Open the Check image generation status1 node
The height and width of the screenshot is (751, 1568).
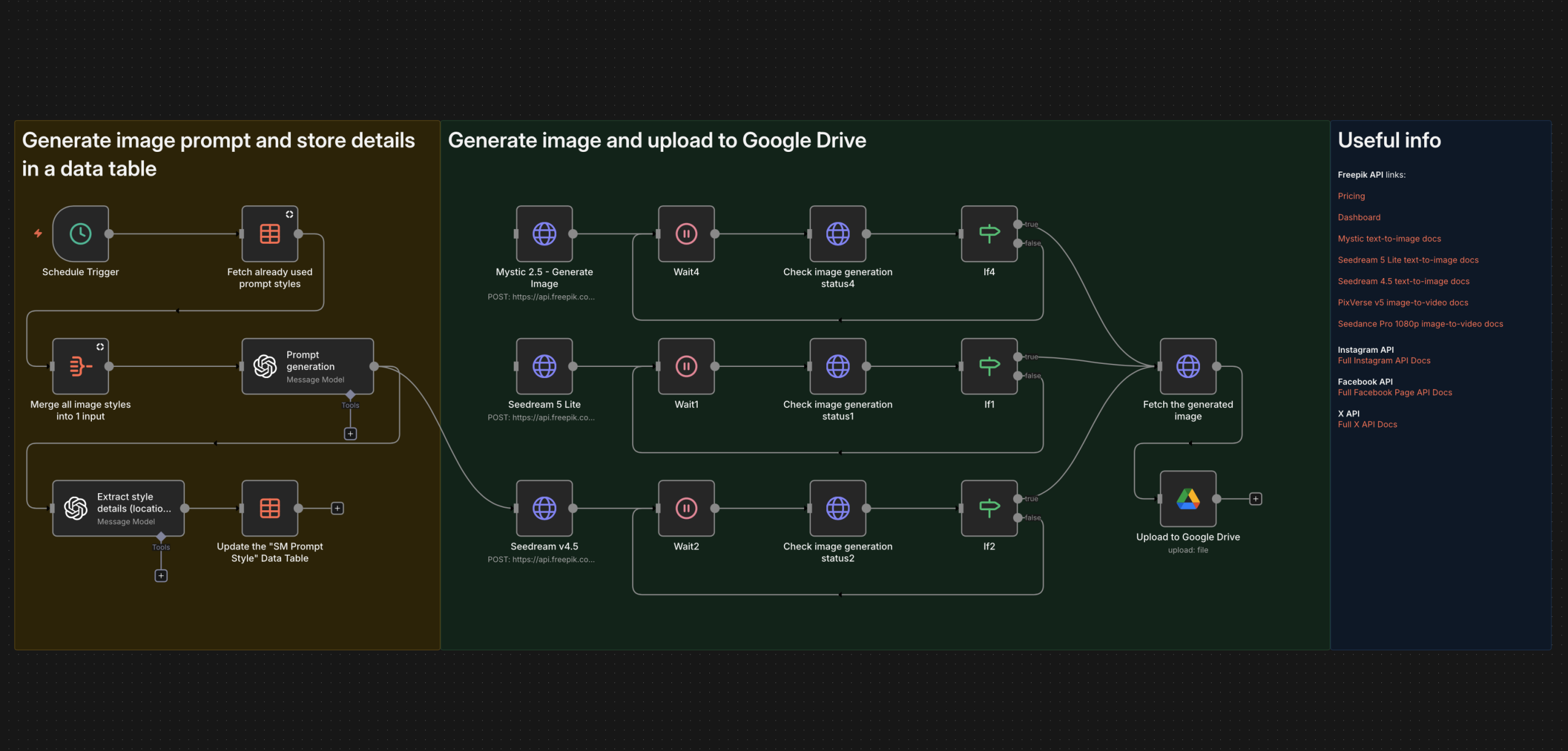click(837, 366)
